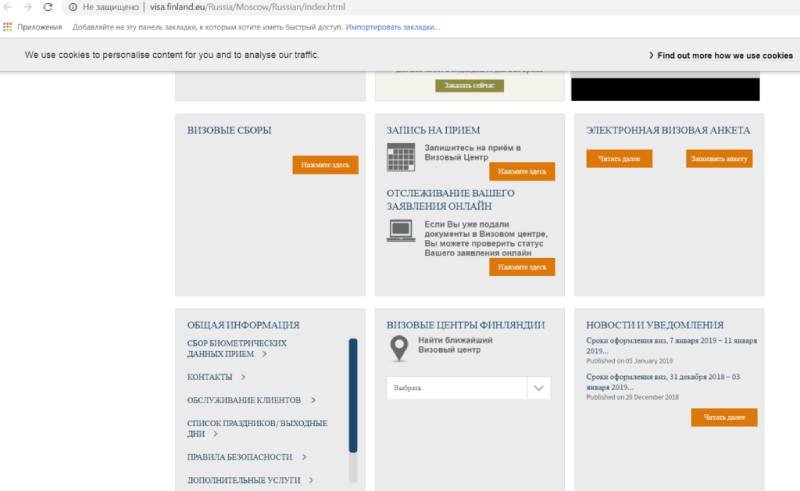Screen dimensions: 800x491
Task: Click Нажмите здесь button under Визовые сборы
Action: pos(326,165)
